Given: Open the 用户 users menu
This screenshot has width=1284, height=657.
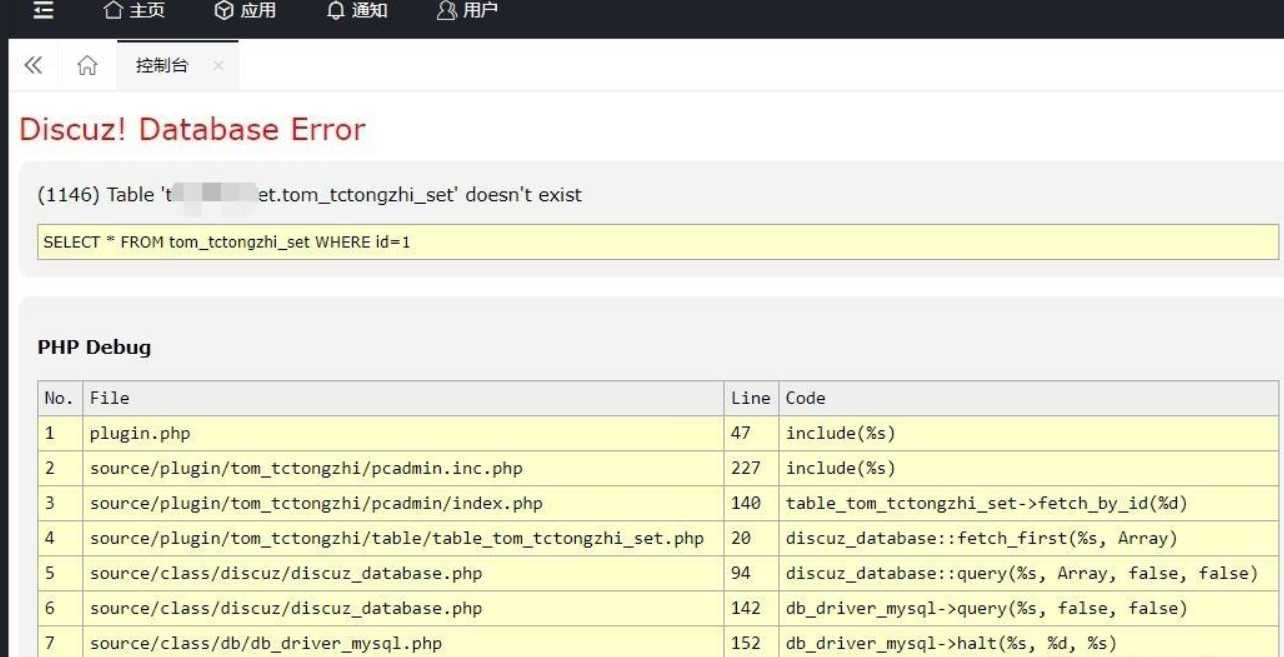Looking at the screenshot, I should tap(467, 11).
